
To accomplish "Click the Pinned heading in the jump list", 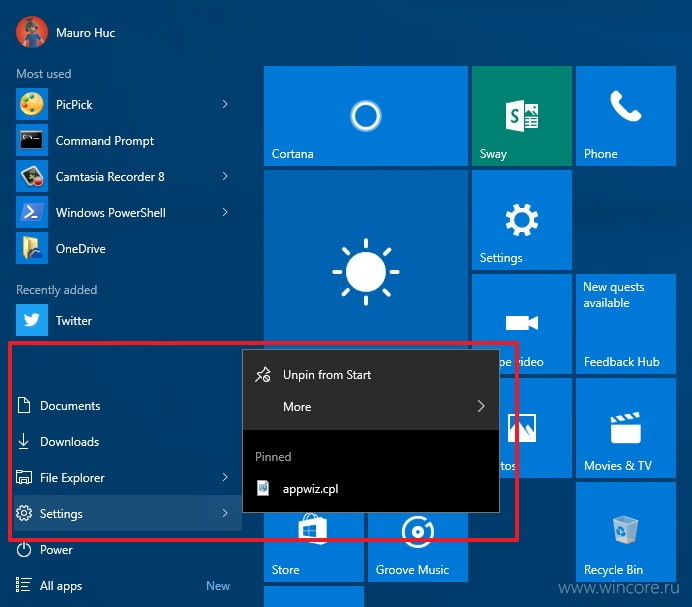I will 273,456.
